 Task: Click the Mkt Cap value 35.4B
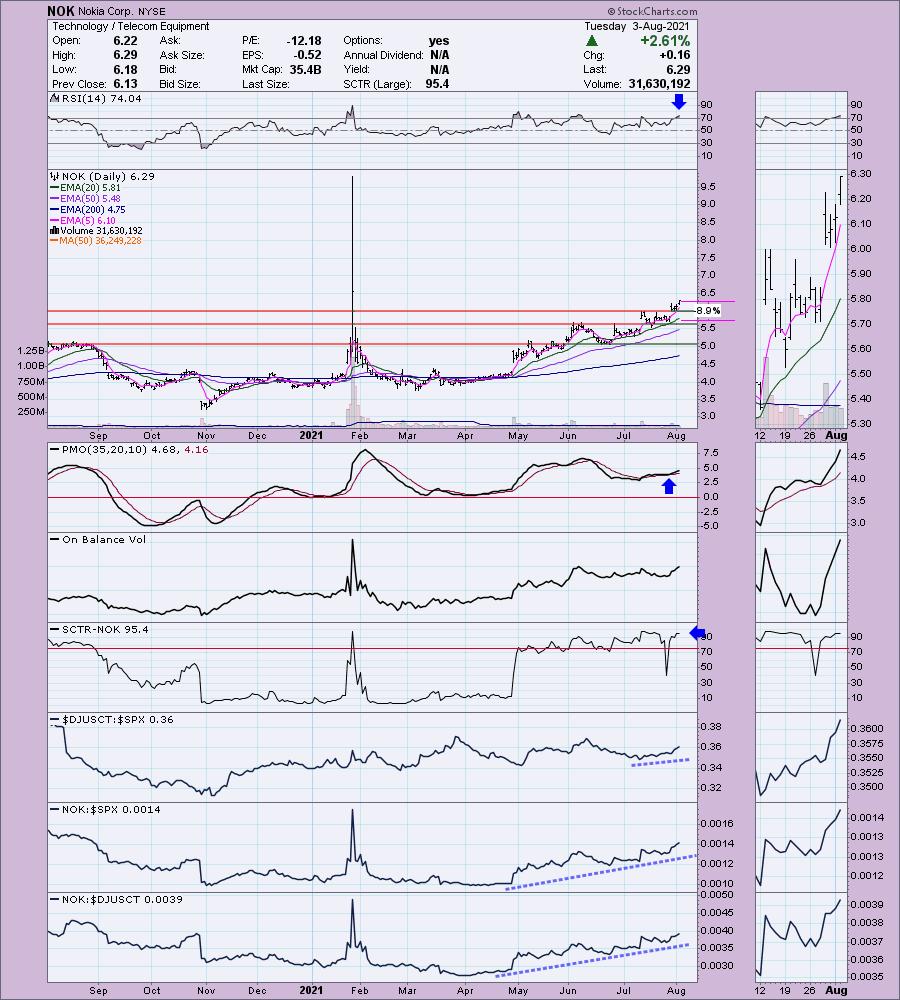[x=305, y=70]
